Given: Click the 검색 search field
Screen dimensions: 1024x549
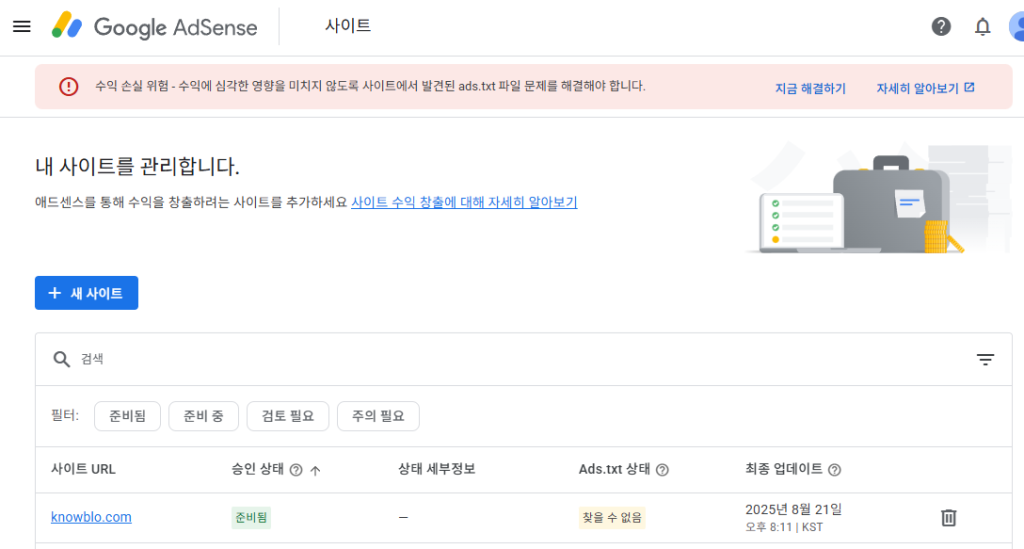Looking at the screenshot, I should pos(500,360).
